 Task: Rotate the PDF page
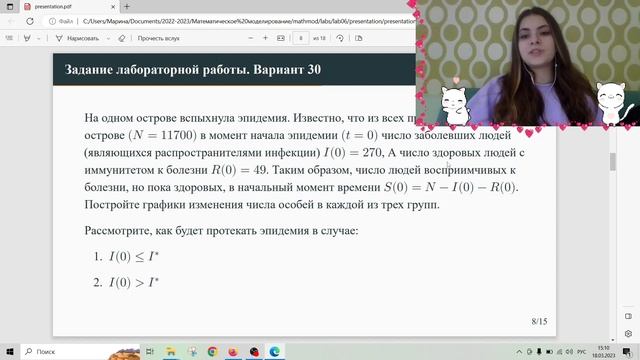click(340, 38)
